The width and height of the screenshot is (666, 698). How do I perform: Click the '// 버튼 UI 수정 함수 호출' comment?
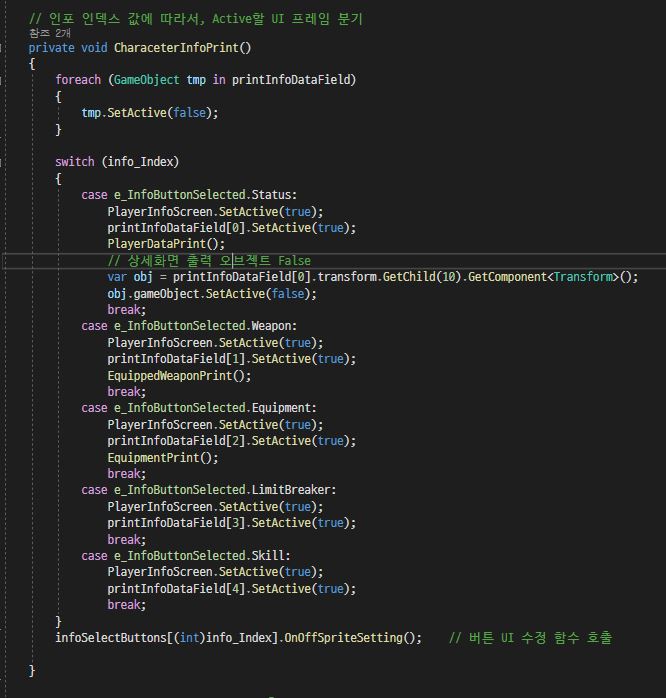pos(531,637)
